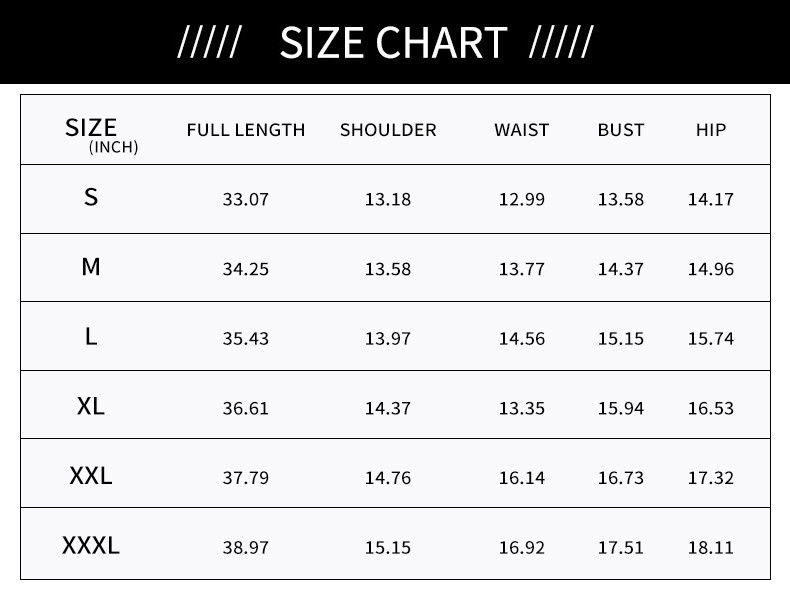This screenshot has height=594, width=790.
Task: Select the S size row label
Action: [x=91, y=197]
